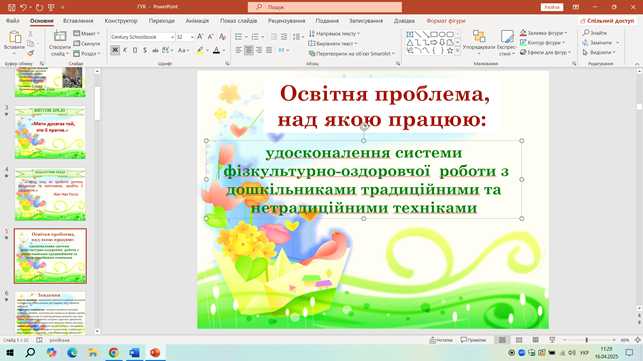Open the Shape Outline (Контур фігури) dropdown

543,43
